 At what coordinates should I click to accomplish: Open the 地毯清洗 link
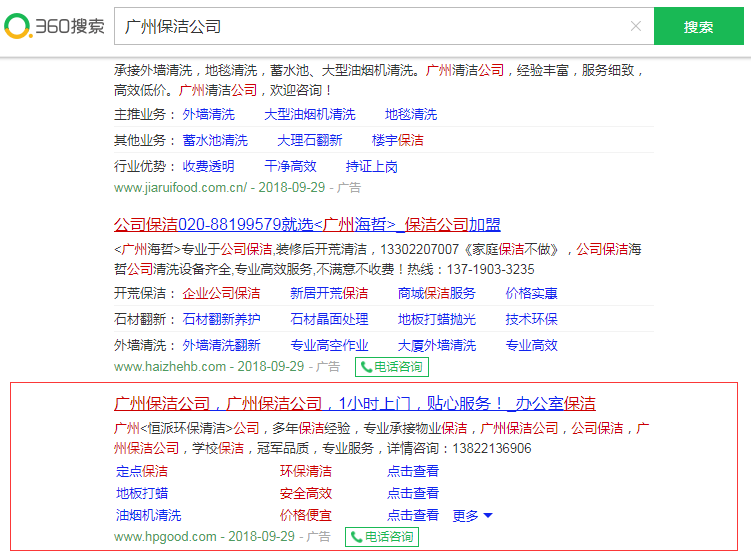click(411, 114)
